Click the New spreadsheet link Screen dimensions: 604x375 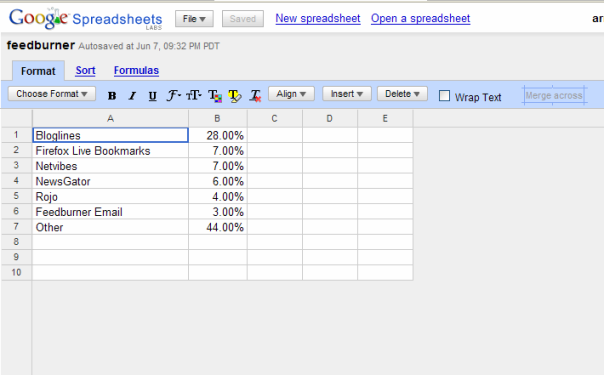318,18
